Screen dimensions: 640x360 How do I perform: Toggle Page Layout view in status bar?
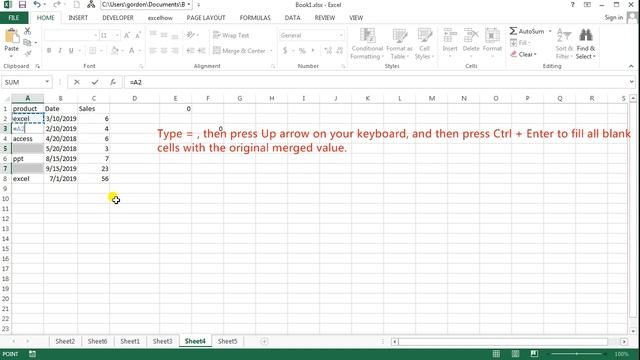[515, 354]
